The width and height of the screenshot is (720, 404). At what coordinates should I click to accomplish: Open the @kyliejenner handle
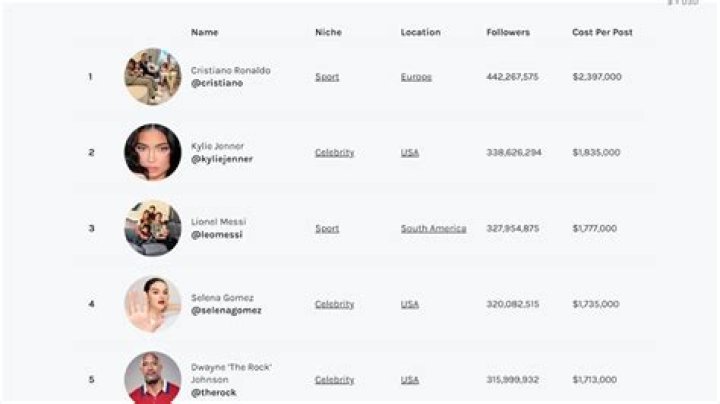(222, 159)
